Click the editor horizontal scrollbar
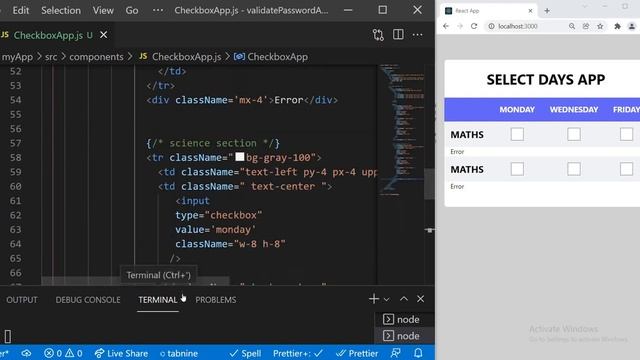The width and height of the screenshot is (640, 360). pyautogui.click(x=135, y=281)
